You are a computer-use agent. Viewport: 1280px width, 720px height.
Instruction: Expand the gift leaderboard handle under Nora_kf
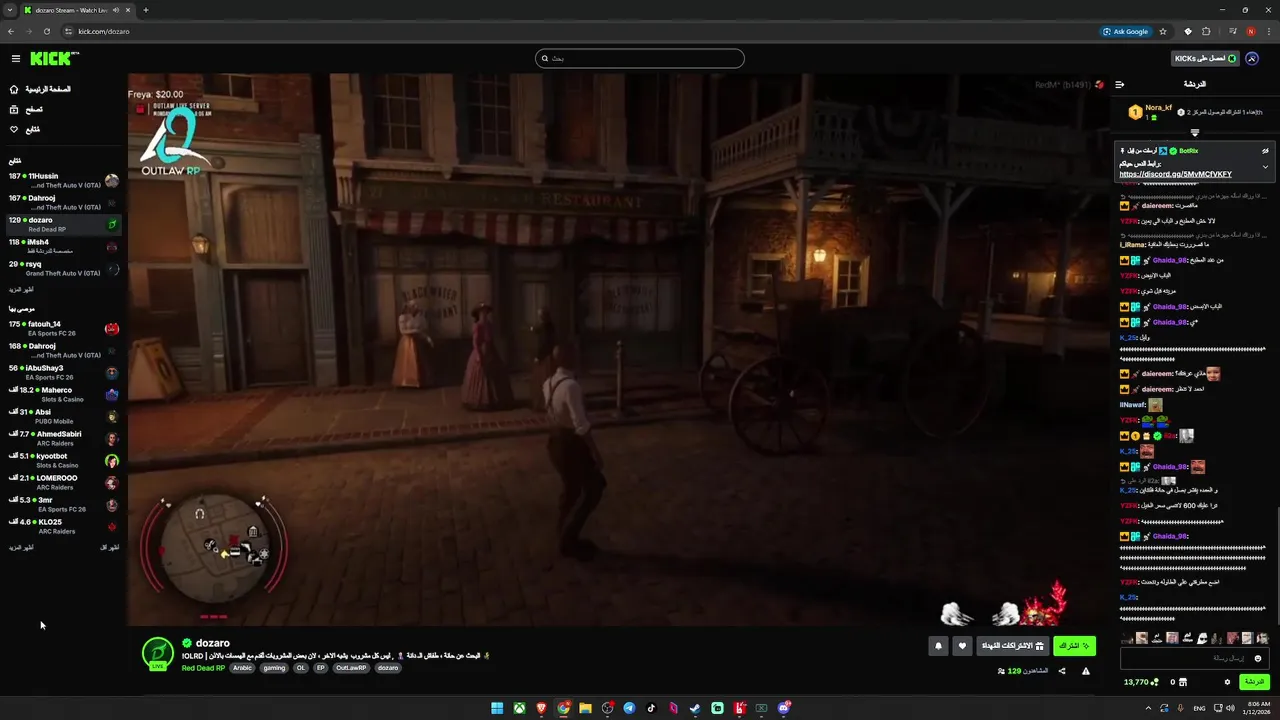[x=1194, y=132]
